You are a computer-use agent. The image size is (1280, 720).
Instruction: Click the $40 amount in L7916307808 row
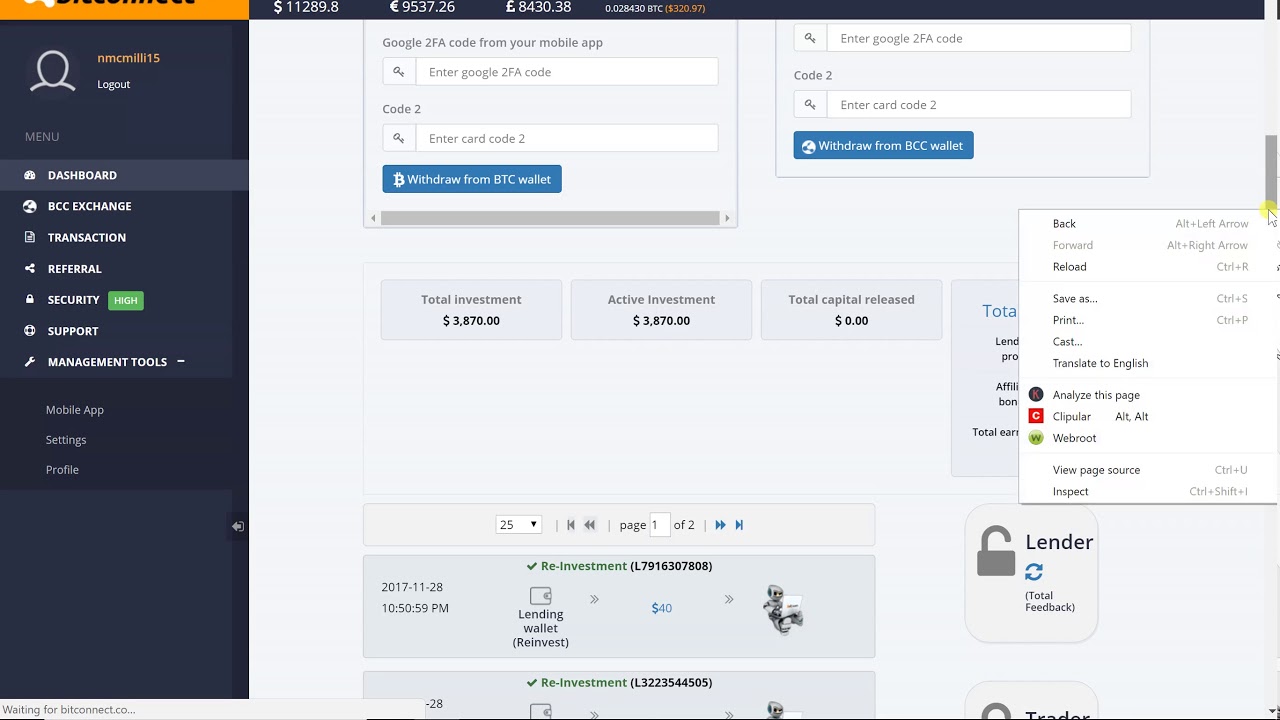[x=661, y=608]
